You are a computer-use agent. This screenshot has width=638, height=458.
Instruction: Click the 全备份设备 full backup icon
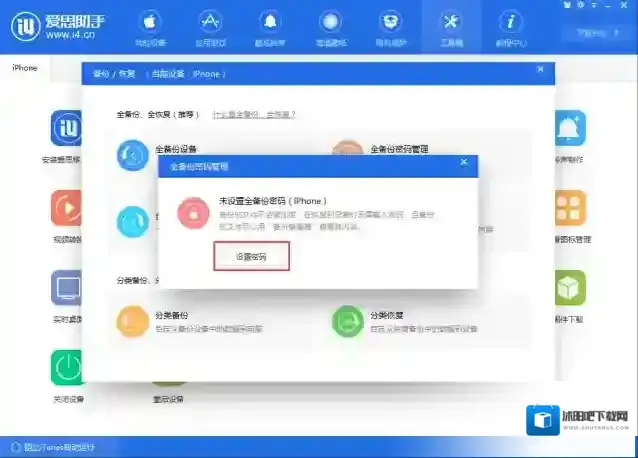pyautogui.click(x=133, y=155)
